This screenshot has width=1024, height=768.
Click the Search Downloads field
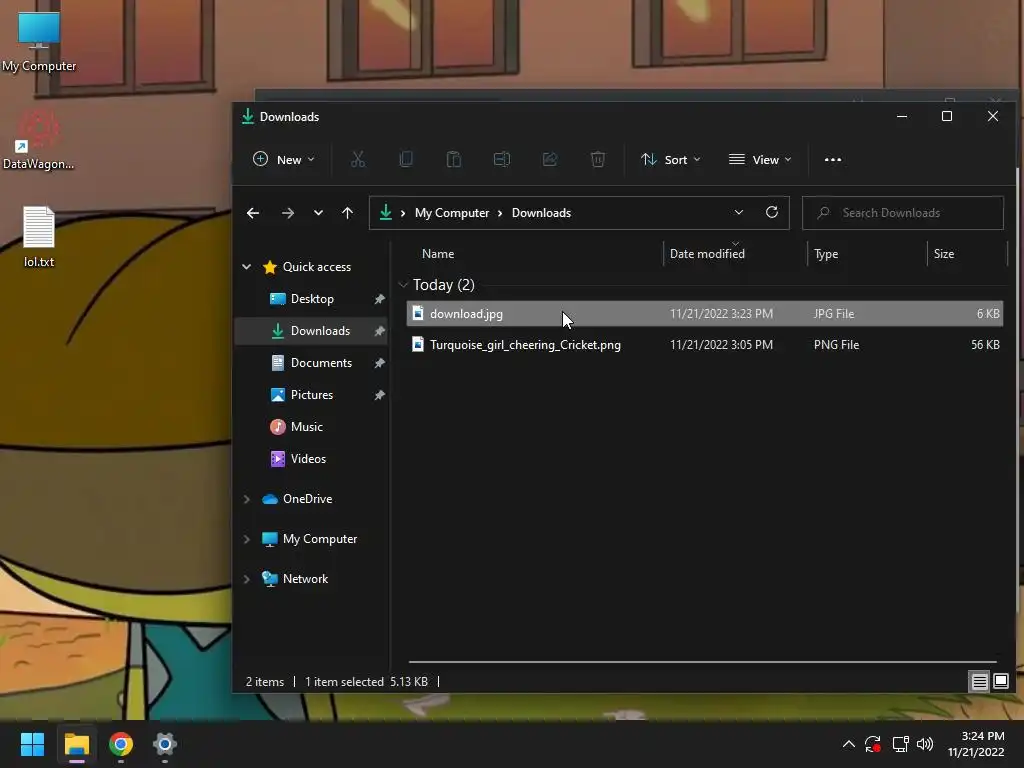(x=903, y=213)
